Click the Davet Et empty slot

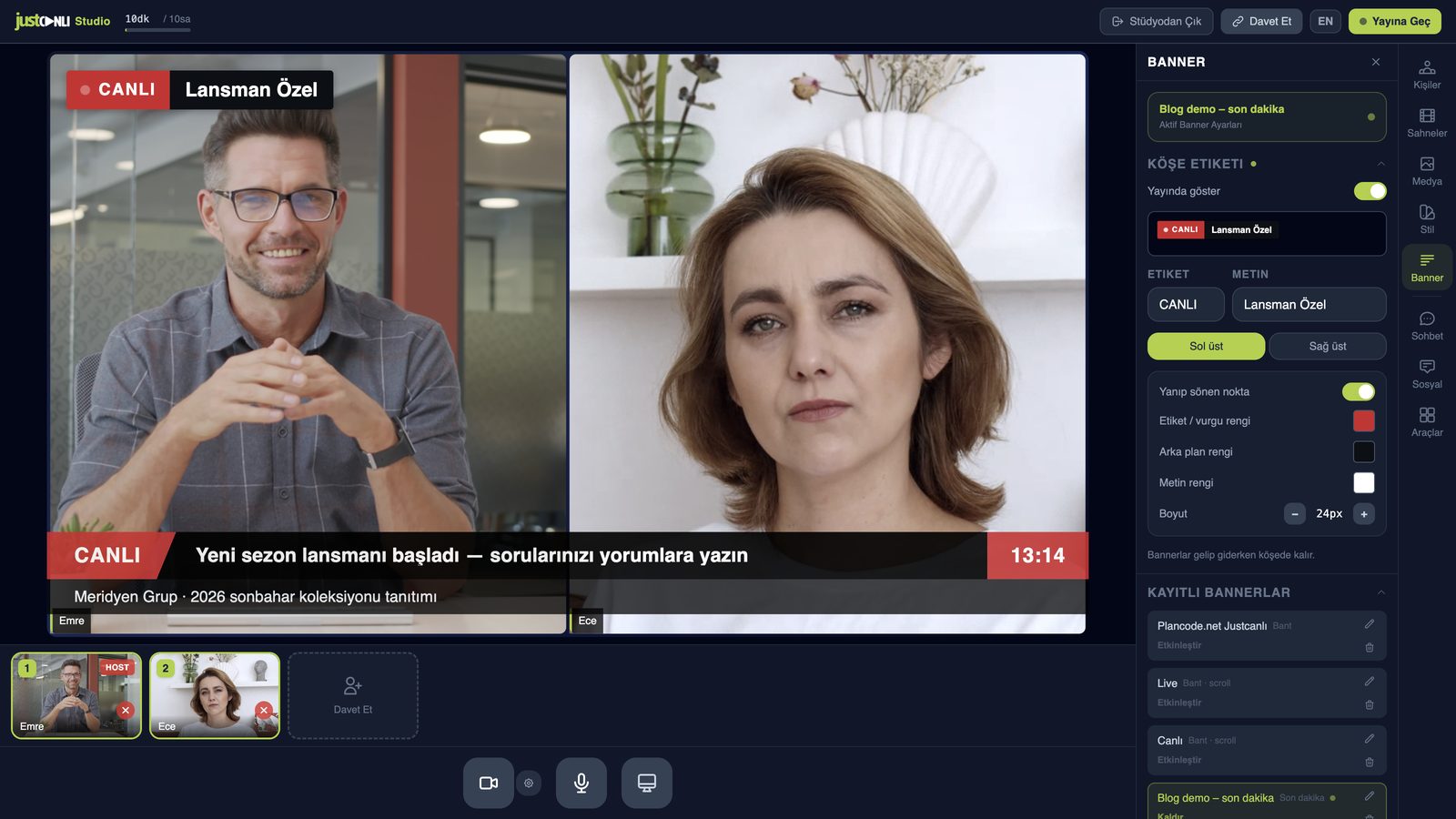click(x=353, y=695)
